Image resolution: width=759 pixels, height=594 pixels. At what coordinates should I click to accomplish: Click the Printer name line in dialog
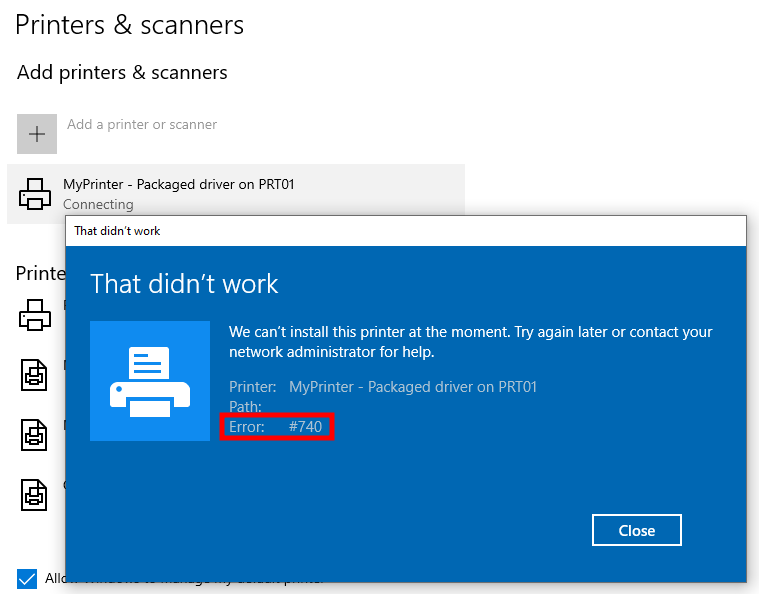pos(383,387)
